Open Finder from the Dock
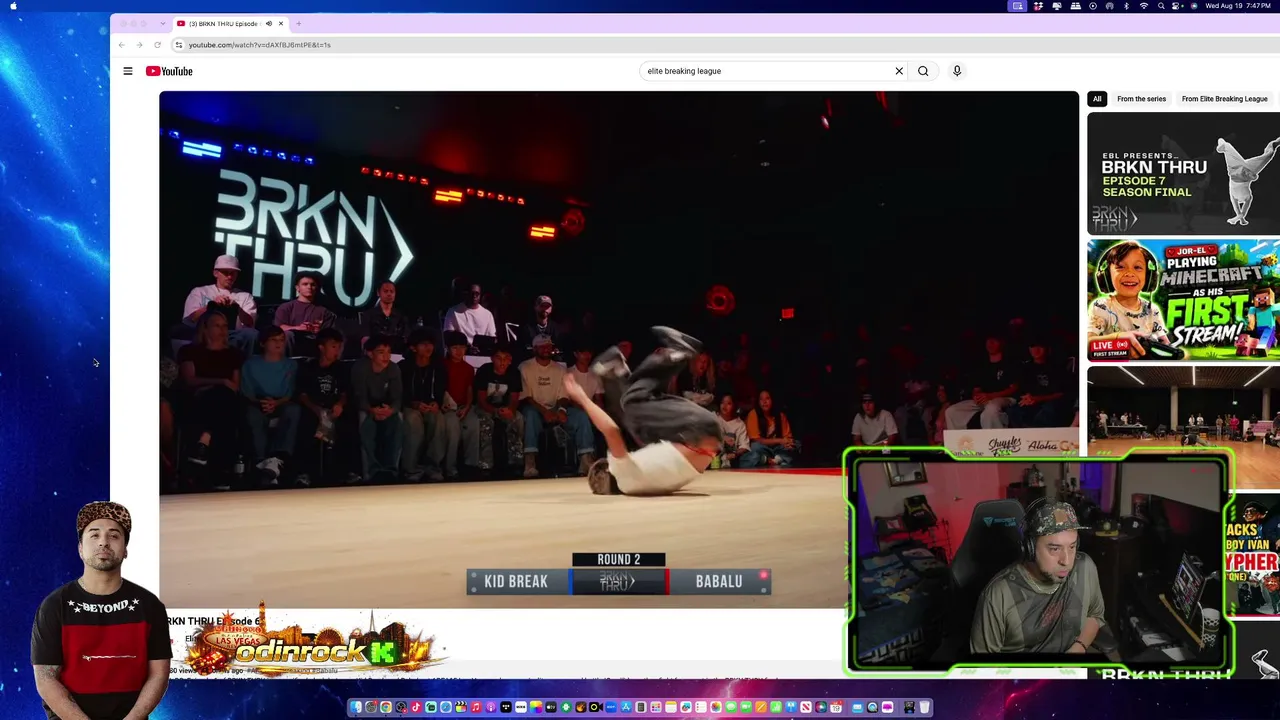The height and width of the screenshot is (720, 1280). pyautogui.click(x=356, y=708)
